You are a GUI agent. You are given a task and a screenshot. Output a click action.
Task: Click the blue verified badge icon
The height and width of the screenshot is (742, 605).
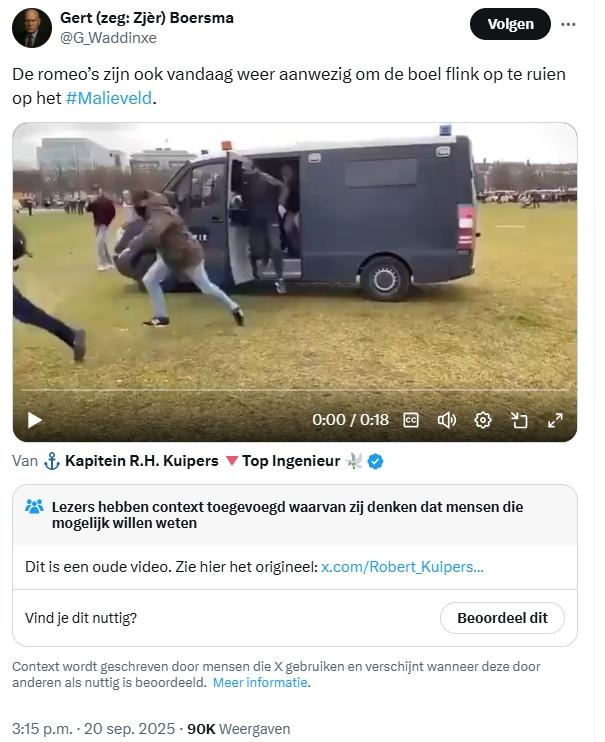(x=375, y=461)
